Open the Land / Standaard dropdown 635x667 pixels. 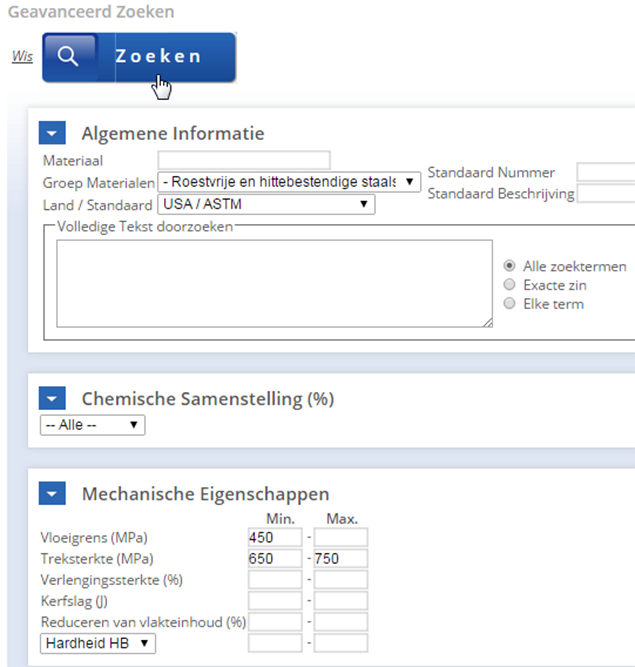click(266, 205)
